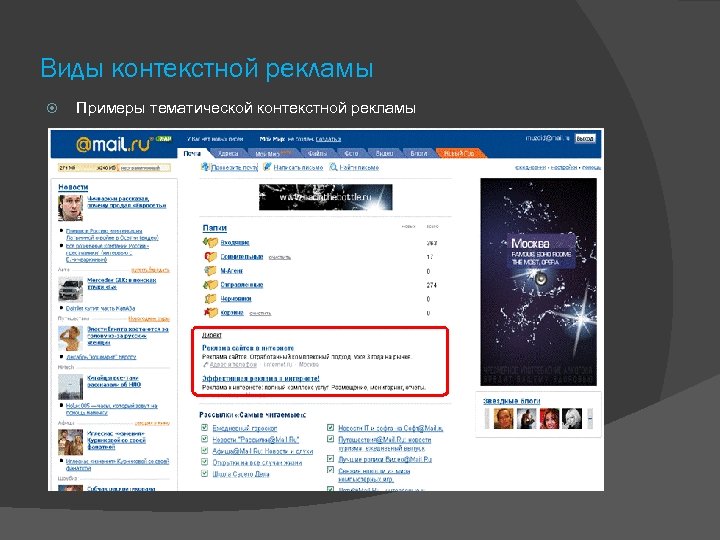Image resolution: width=720 pixels, height=540 pixels.
Task: Switch to the Блоги tab
Action: point(418,153)
